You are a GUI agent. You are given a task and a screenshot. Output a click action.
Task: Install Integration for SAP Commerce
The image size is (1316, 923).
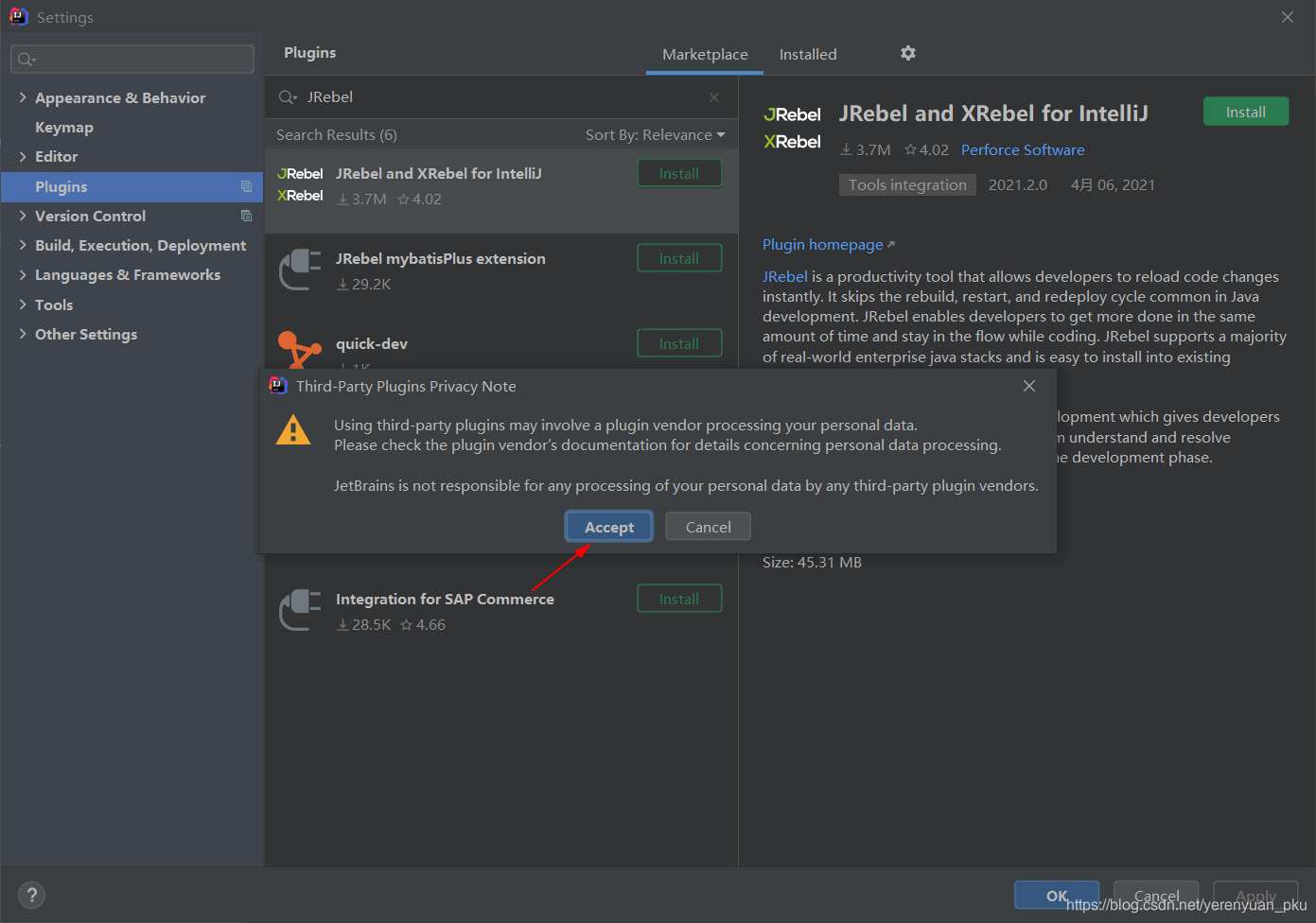point(679,599)
